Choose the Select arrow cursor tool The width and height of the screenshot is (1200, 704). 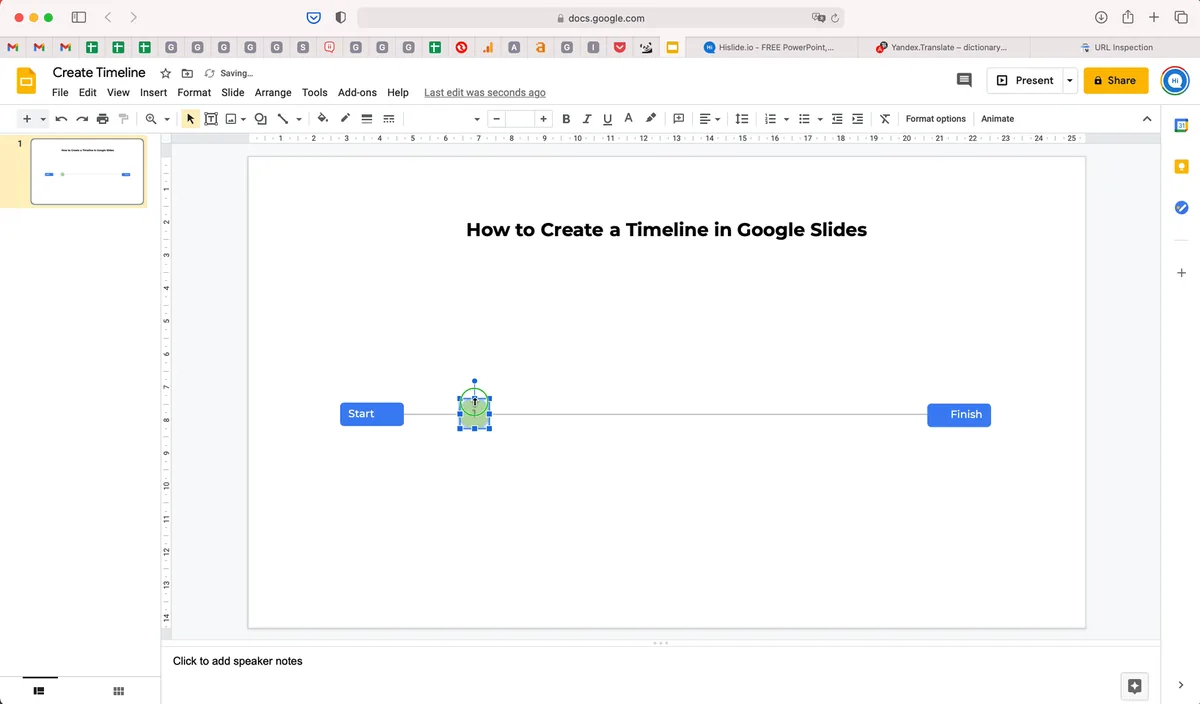point(191,119)
